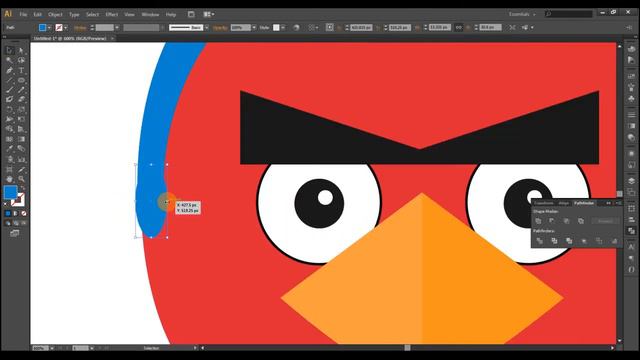Select the Lasso tool
Viewport: 640px width, 360px height.
pyautogui.click(x=21, y=60)
